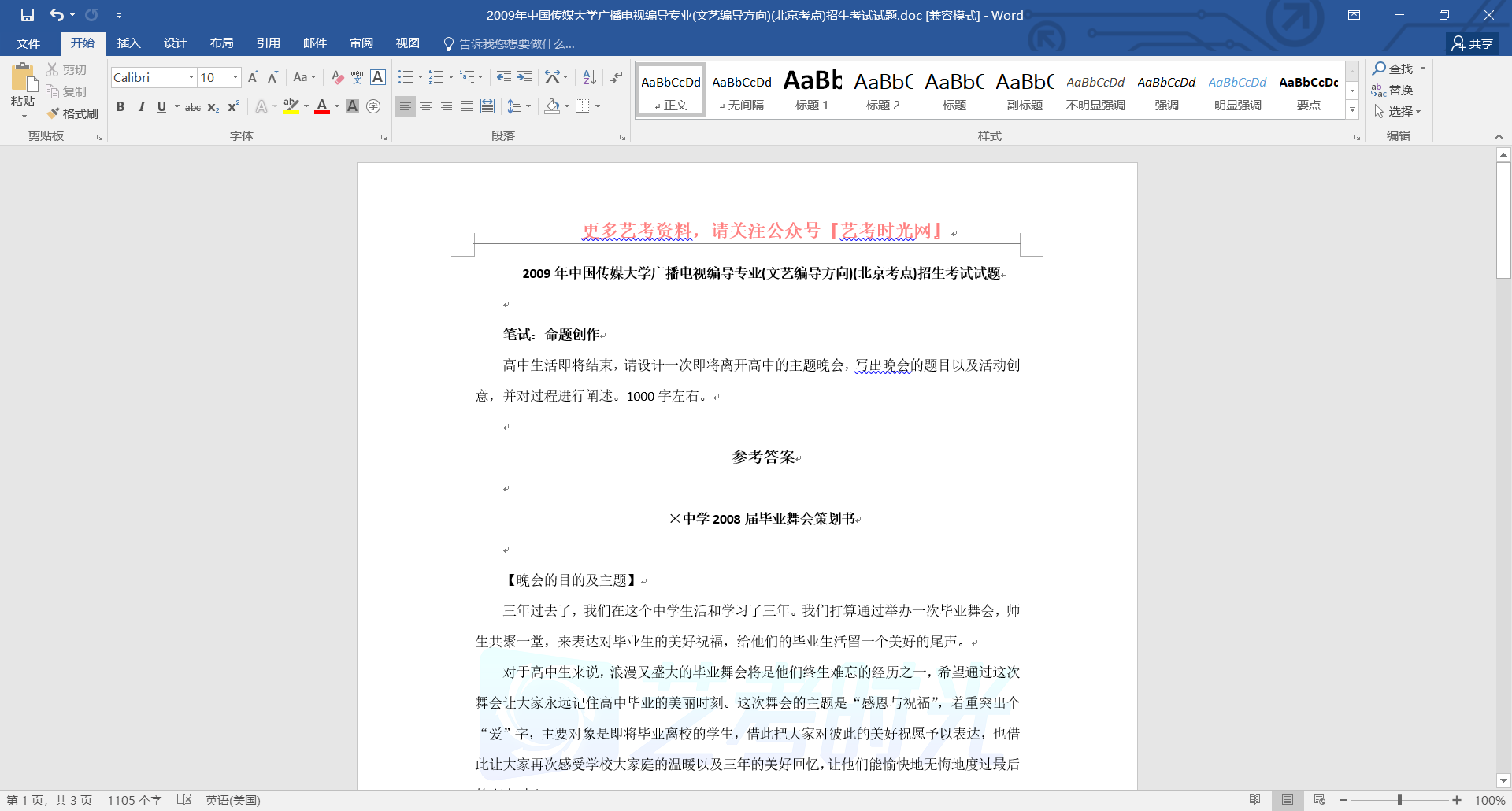Click the Increase Indent icon
This screenshot has height=811, width=1512.
[524, 77]
